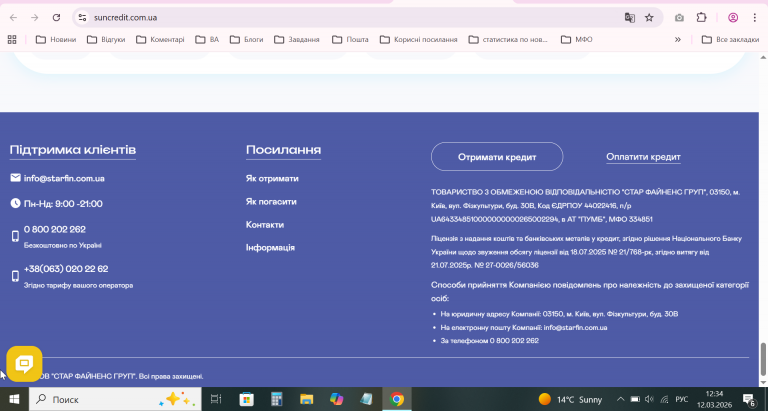Click the battery icon in the system tray
The image size is (768, 411).
635,399
